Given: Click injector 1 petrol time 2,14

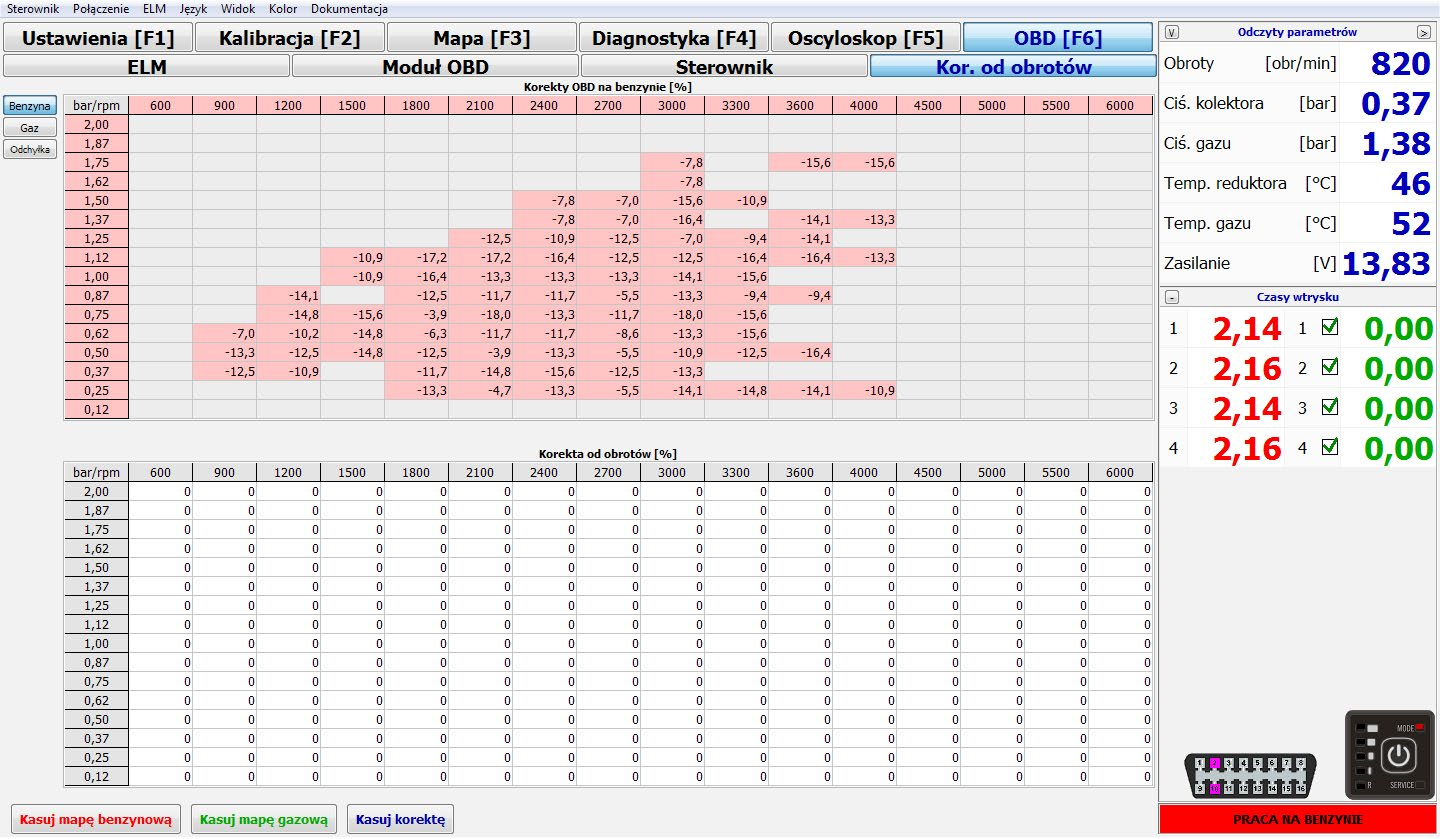Looking at the screenshot, I should click(x=1247, y=329).
